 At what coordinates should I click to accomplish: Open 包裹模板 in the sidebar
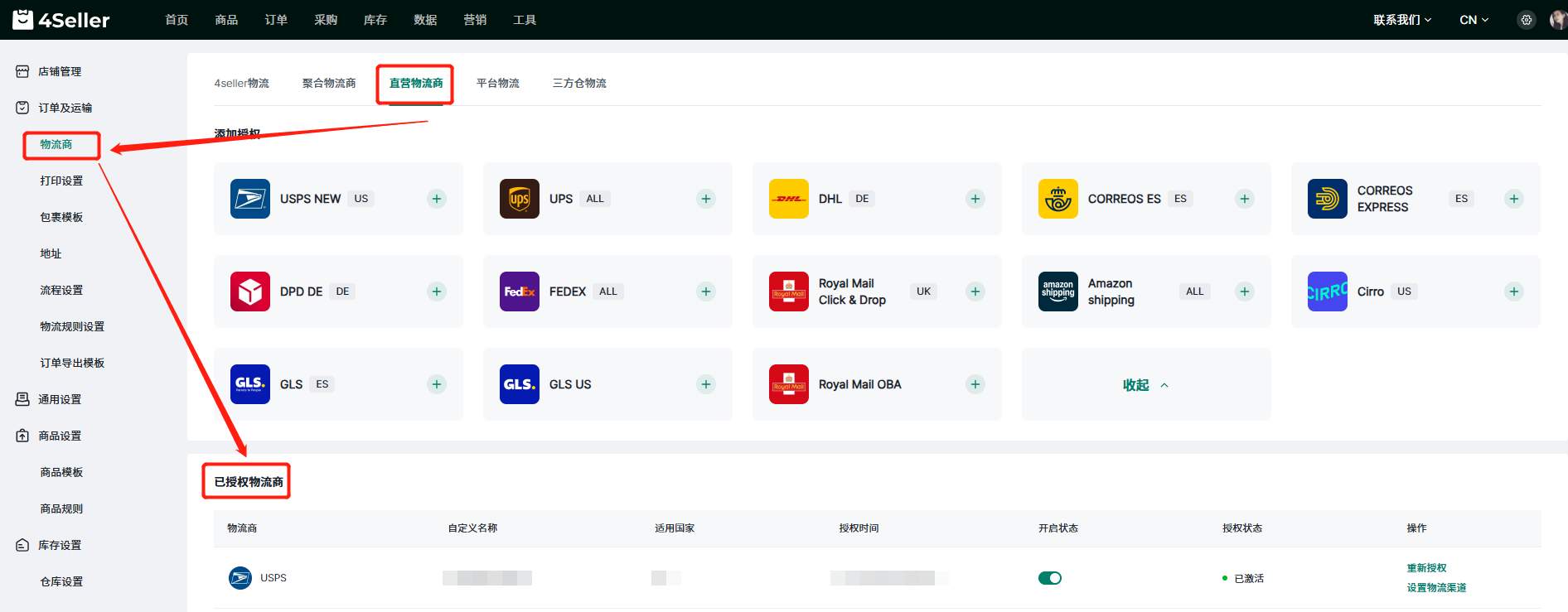pos(61,218)
